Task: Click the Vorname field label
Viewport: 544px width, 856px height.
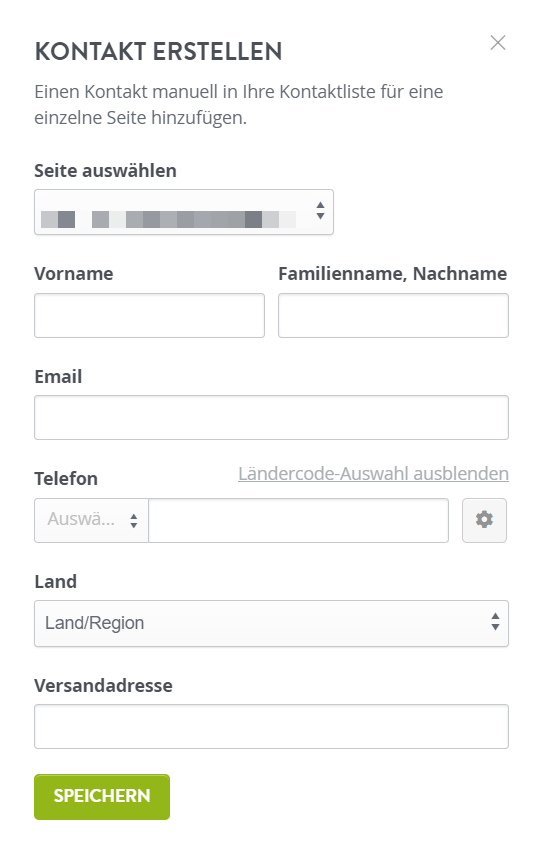Action: click(x=74, y=274)
